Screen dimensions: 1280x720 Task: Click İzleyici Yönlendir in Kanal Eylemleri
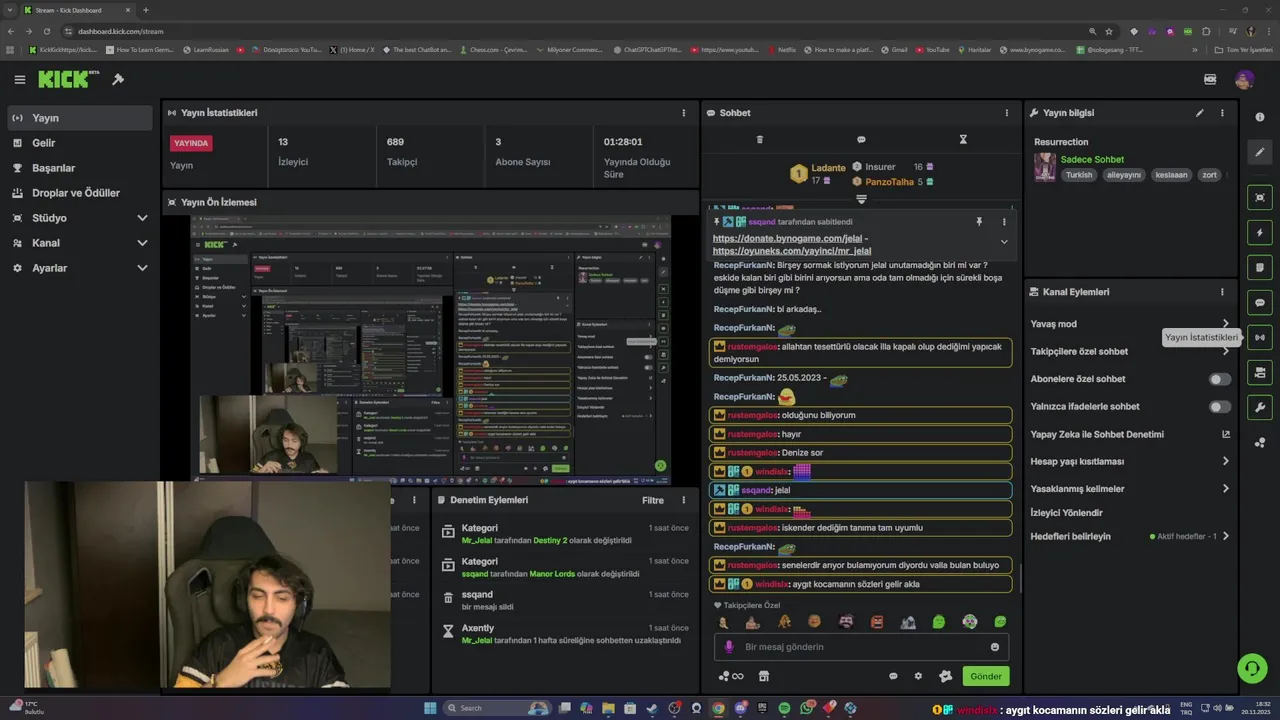pyautogui.click(x=1066, y=513)
